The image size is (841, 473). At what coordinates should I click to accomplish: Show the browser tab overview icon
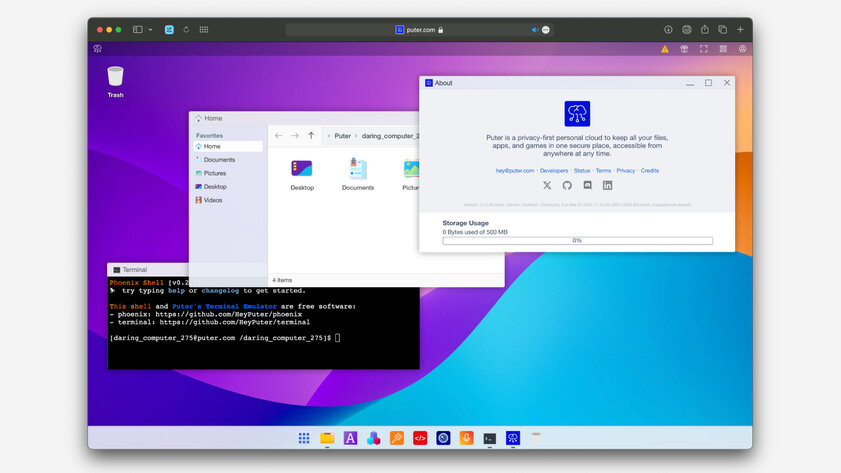722,30
